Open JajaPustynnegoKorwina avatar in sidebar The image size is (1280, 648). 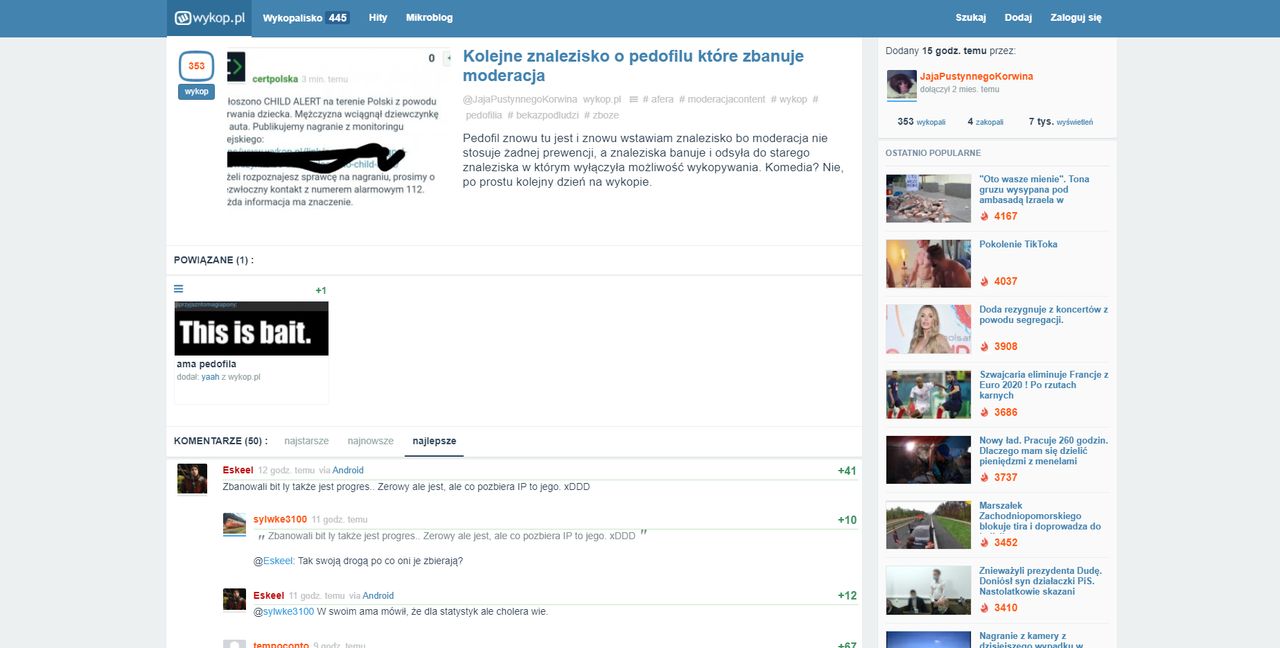coord(901,85)
